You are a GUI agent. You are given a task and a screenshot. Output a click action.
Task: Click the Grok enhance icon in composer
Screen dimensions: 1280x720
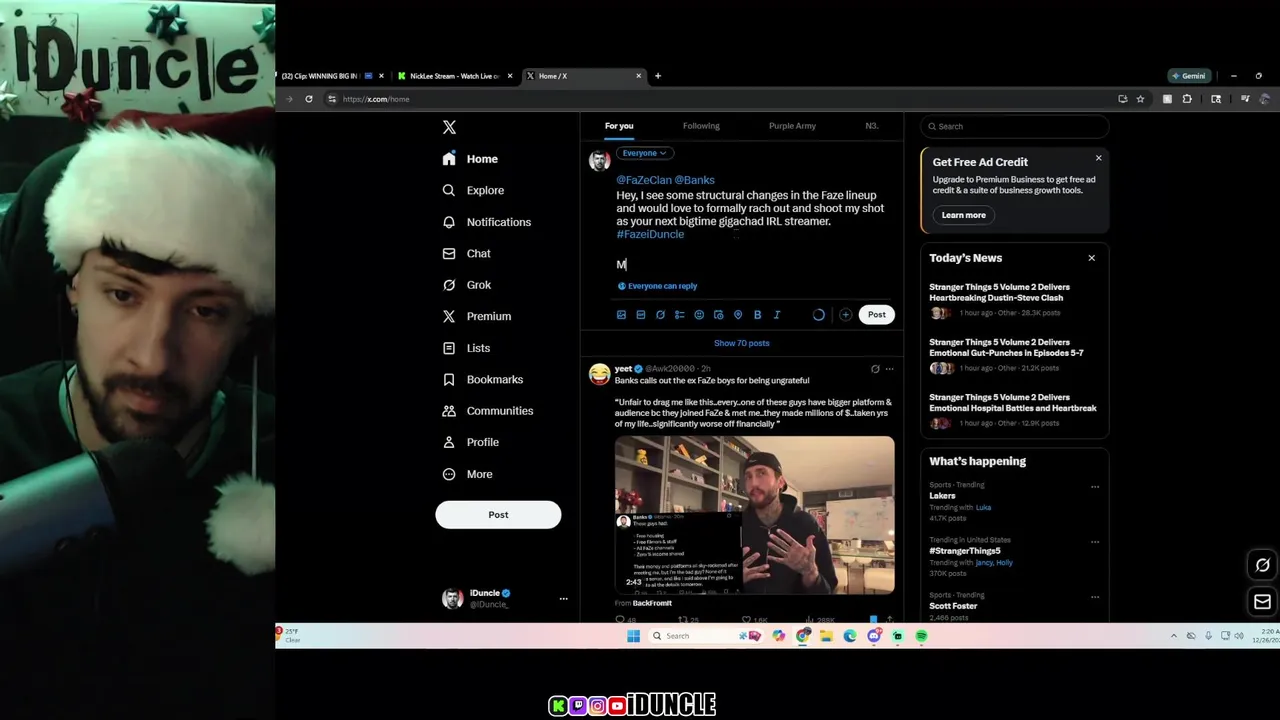click(x=660, y=315)
